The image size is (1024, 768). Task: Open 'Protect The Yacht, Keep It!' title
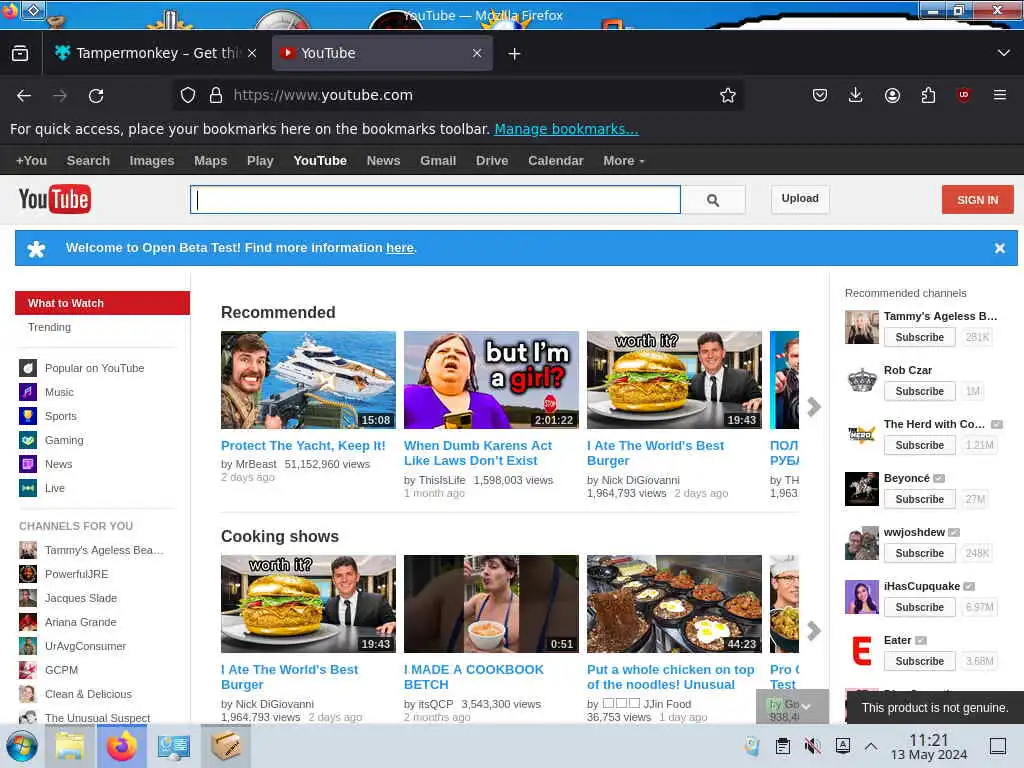303,446
